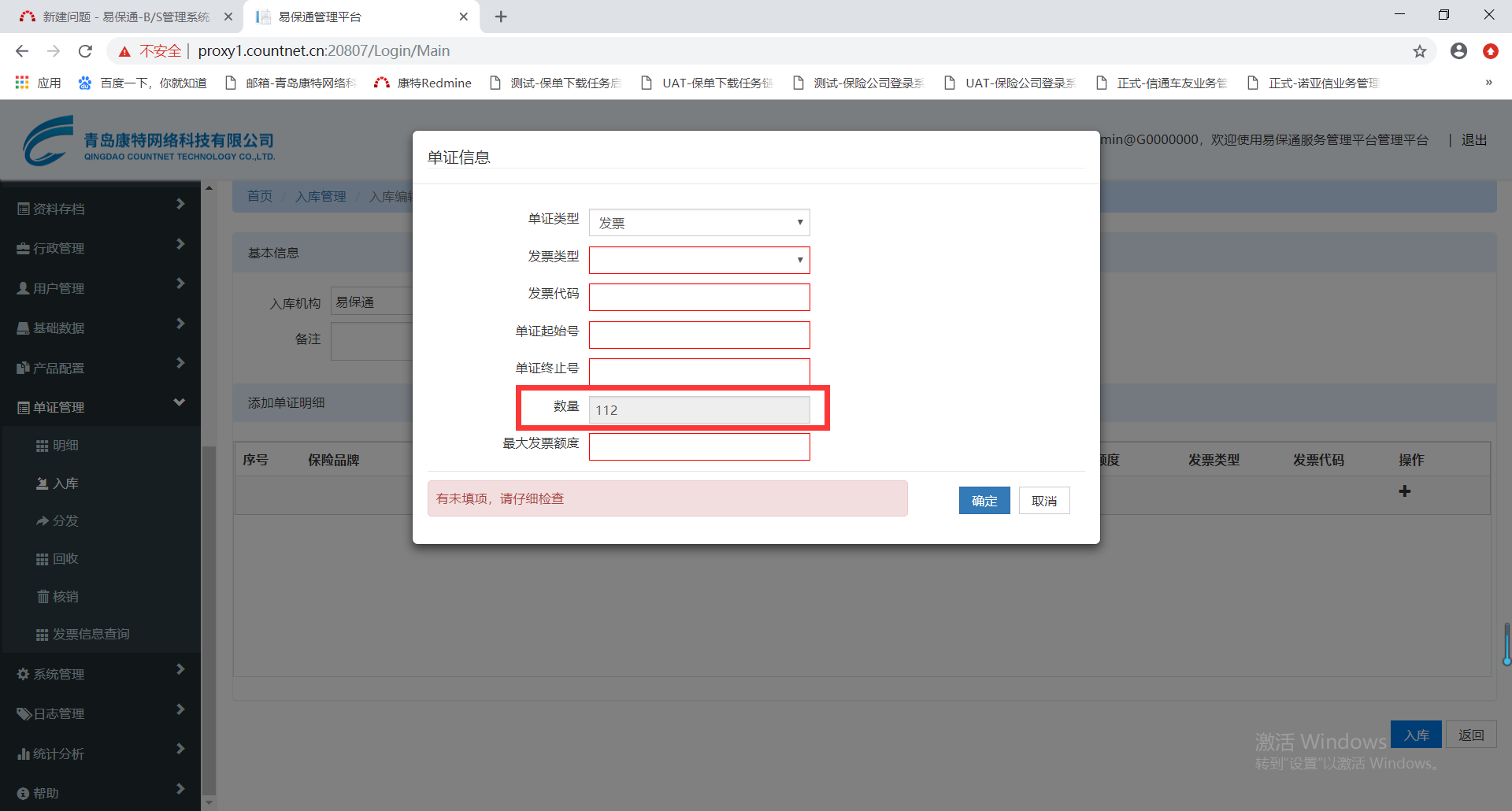Click the grid icon beside 发票信息查询
The width and height of the screenshot is (1512, 811).
click(43, 635)
